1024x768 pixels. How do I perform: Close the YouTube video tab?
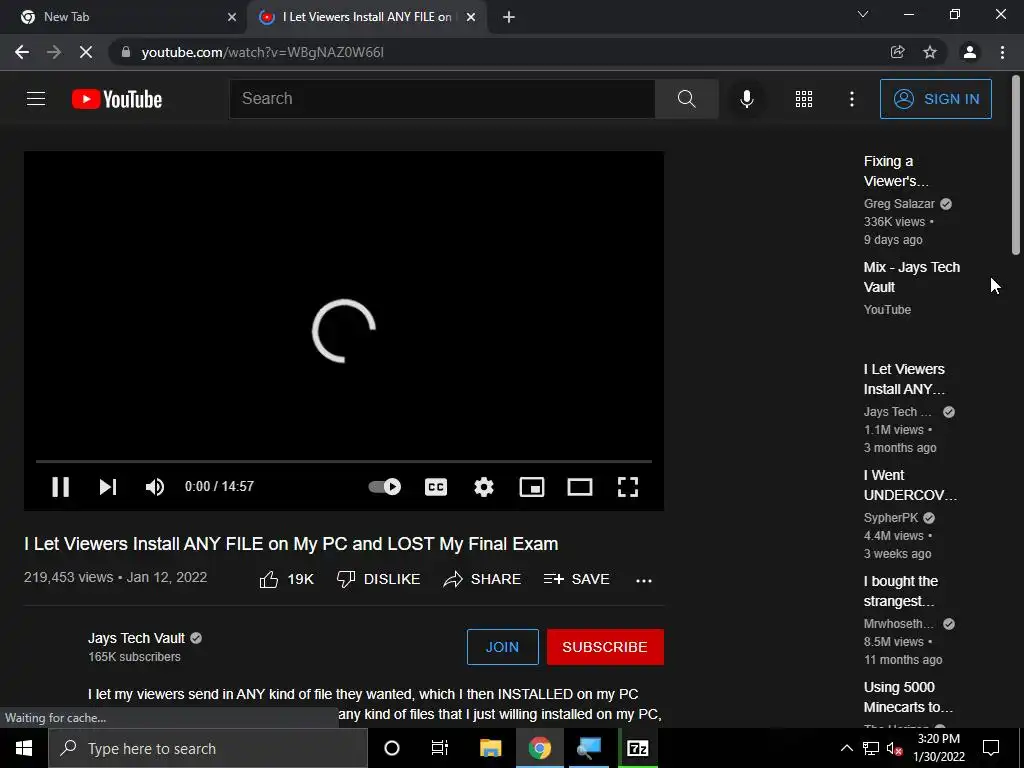[471, 18]
